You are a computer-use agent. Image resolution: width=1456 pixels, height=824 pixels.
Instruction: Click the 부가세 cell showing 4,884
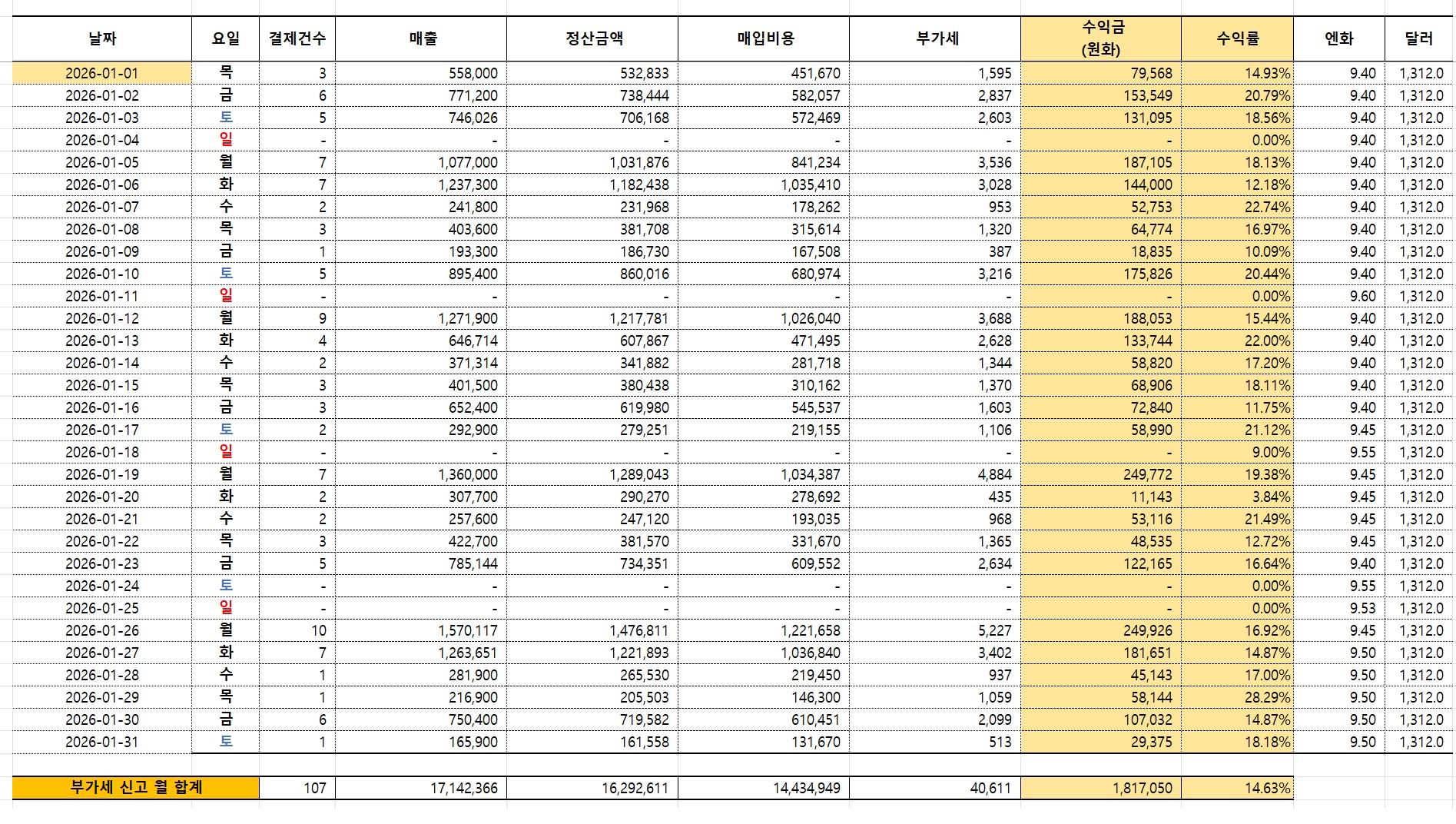935,474
